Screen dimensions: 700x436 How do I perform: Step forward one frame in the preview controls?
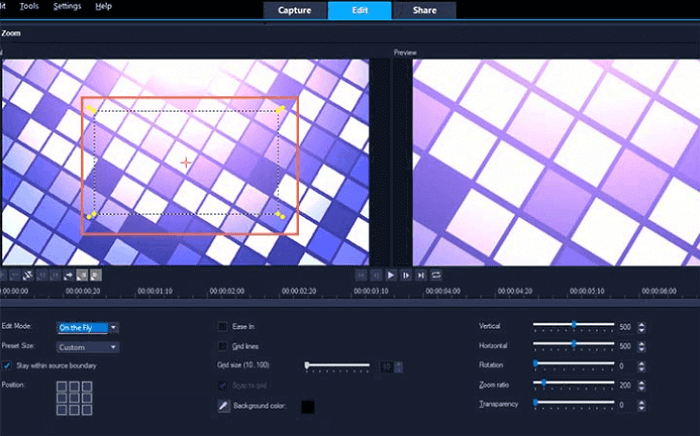point(406,275)
